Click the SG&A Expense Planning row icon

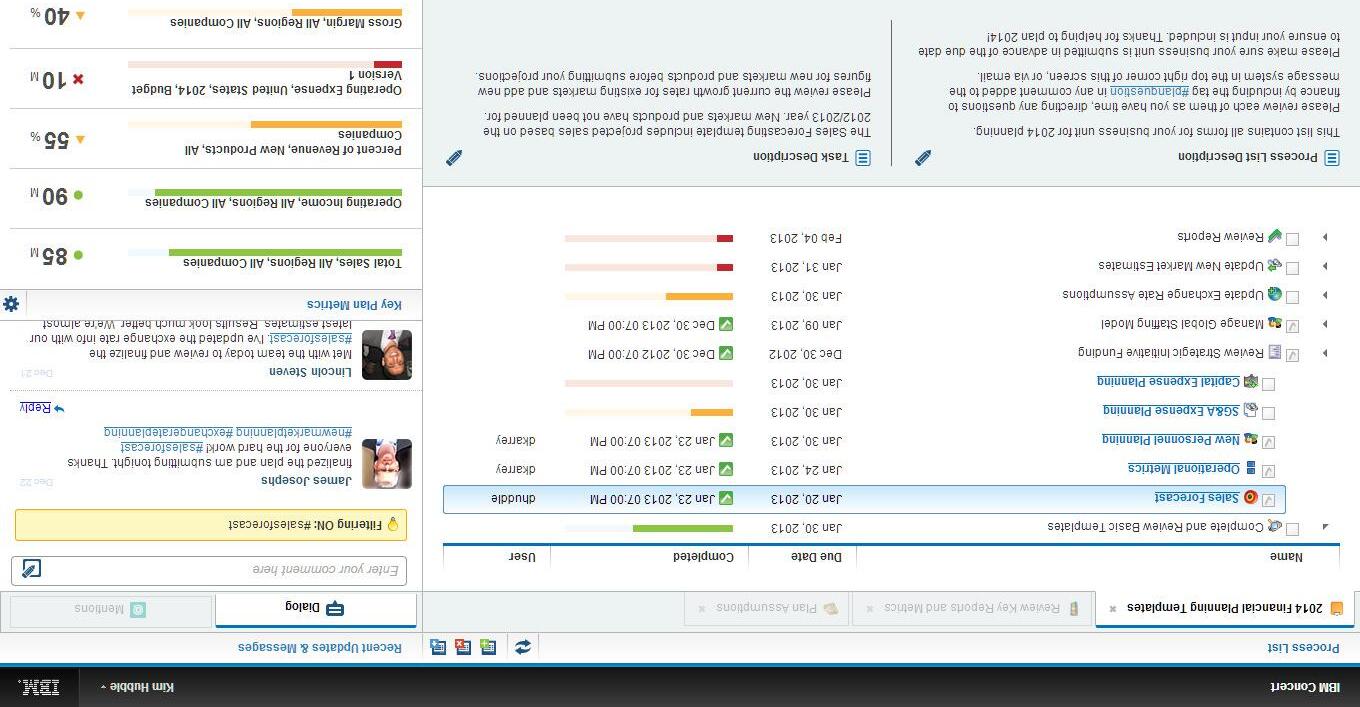point(1250,410)
